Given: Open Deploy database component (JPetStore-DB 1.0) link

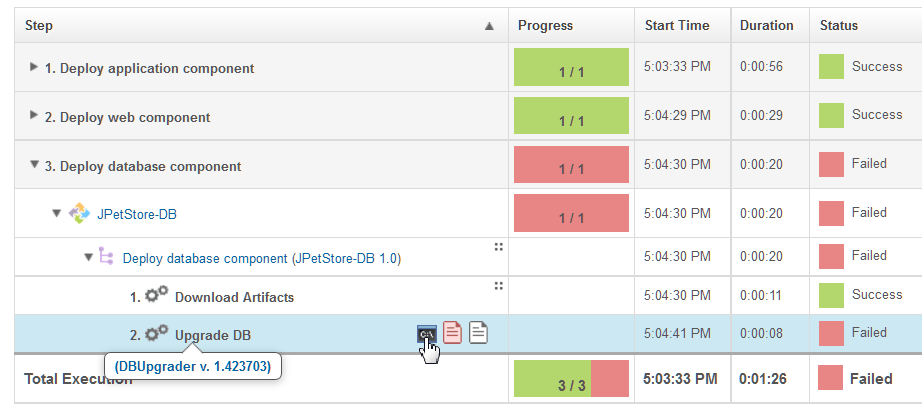Looking at the screenshot, I should tap(261, 258).
